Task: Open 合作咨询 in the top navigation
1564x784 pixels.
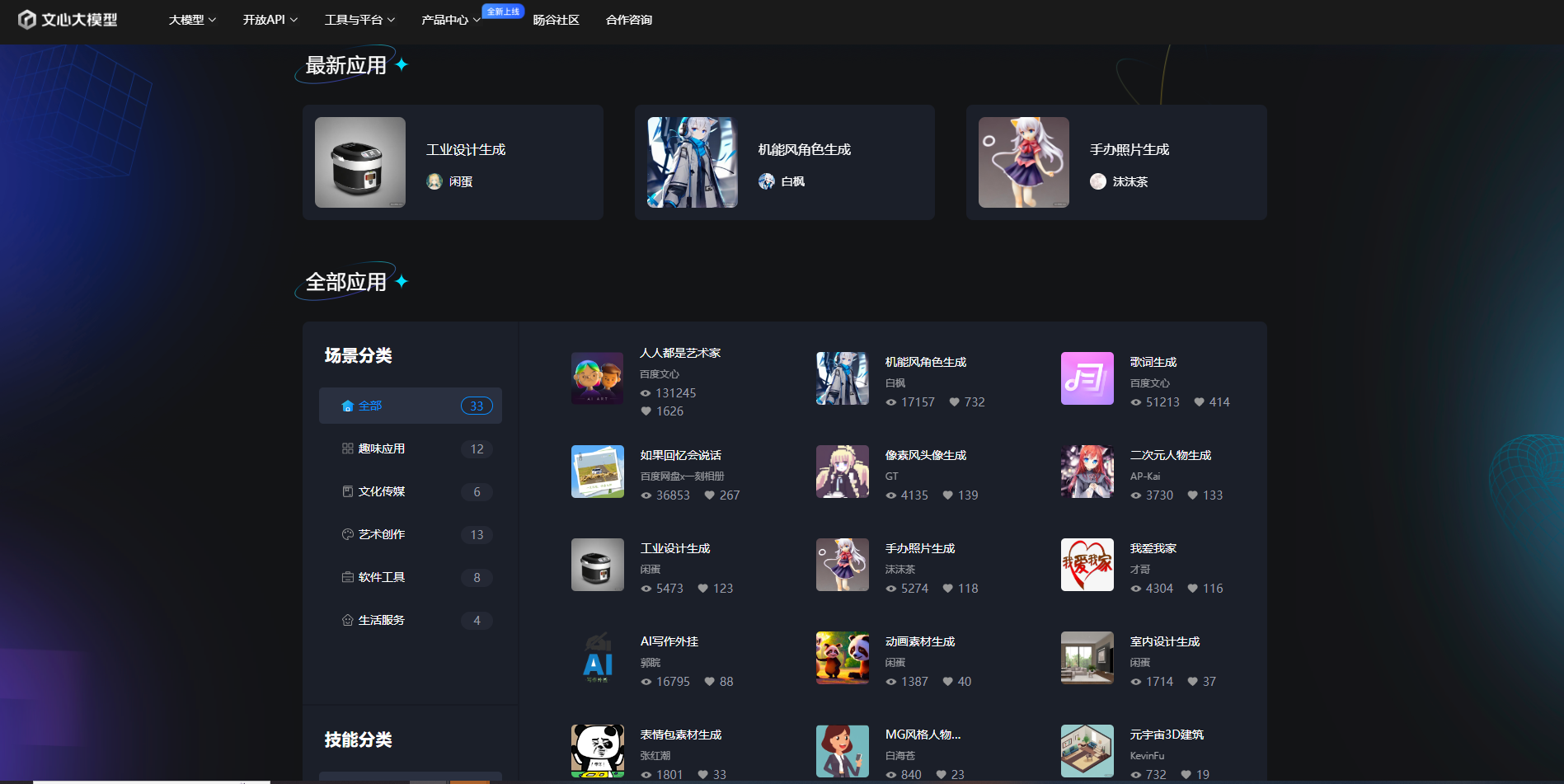Action: tap(628, 20)
